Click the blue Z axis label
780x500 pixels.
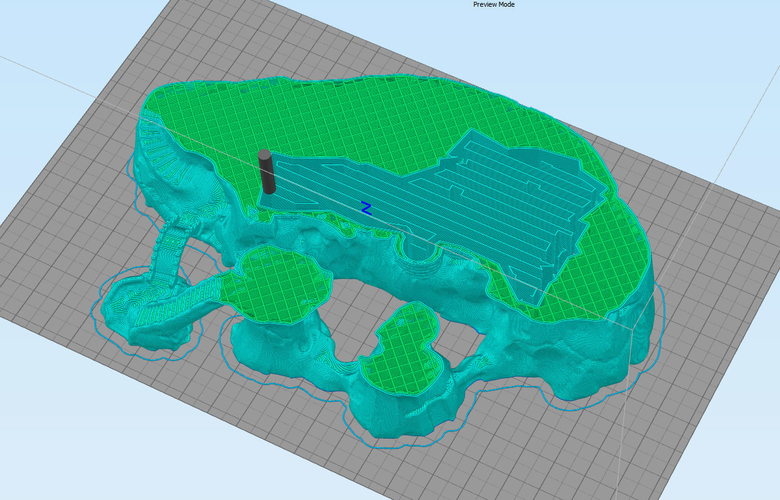[366, 208]
